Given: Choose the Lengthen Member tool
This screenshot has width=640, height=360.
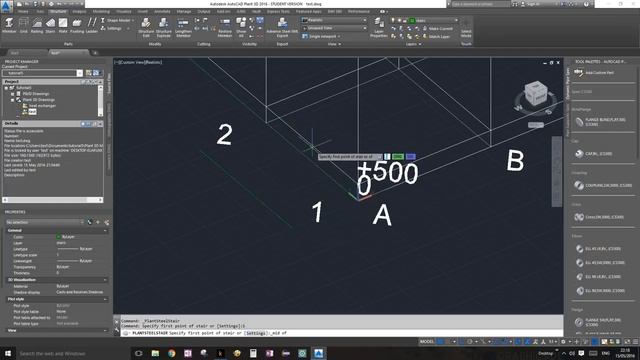Looking at the screenshot, I should 183,27.
